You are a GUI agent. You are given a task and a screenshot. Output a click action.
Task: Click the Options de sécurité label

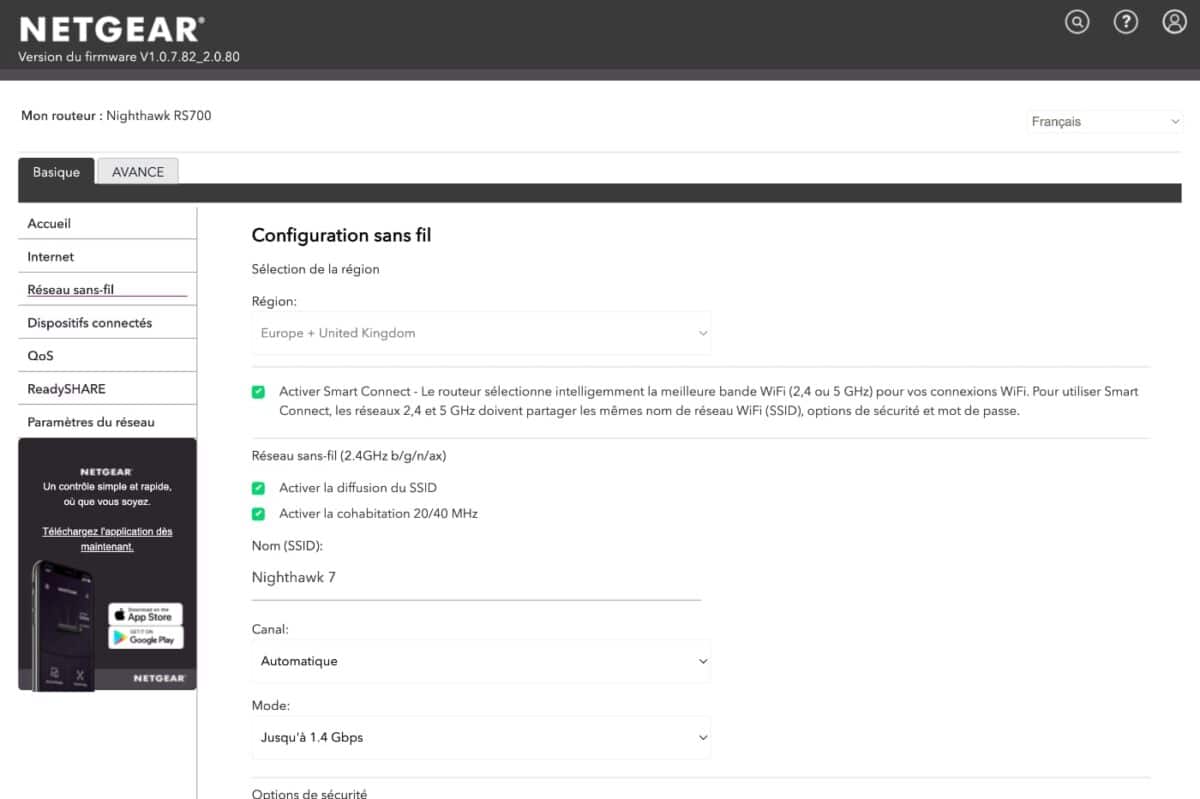click(310, 793)
